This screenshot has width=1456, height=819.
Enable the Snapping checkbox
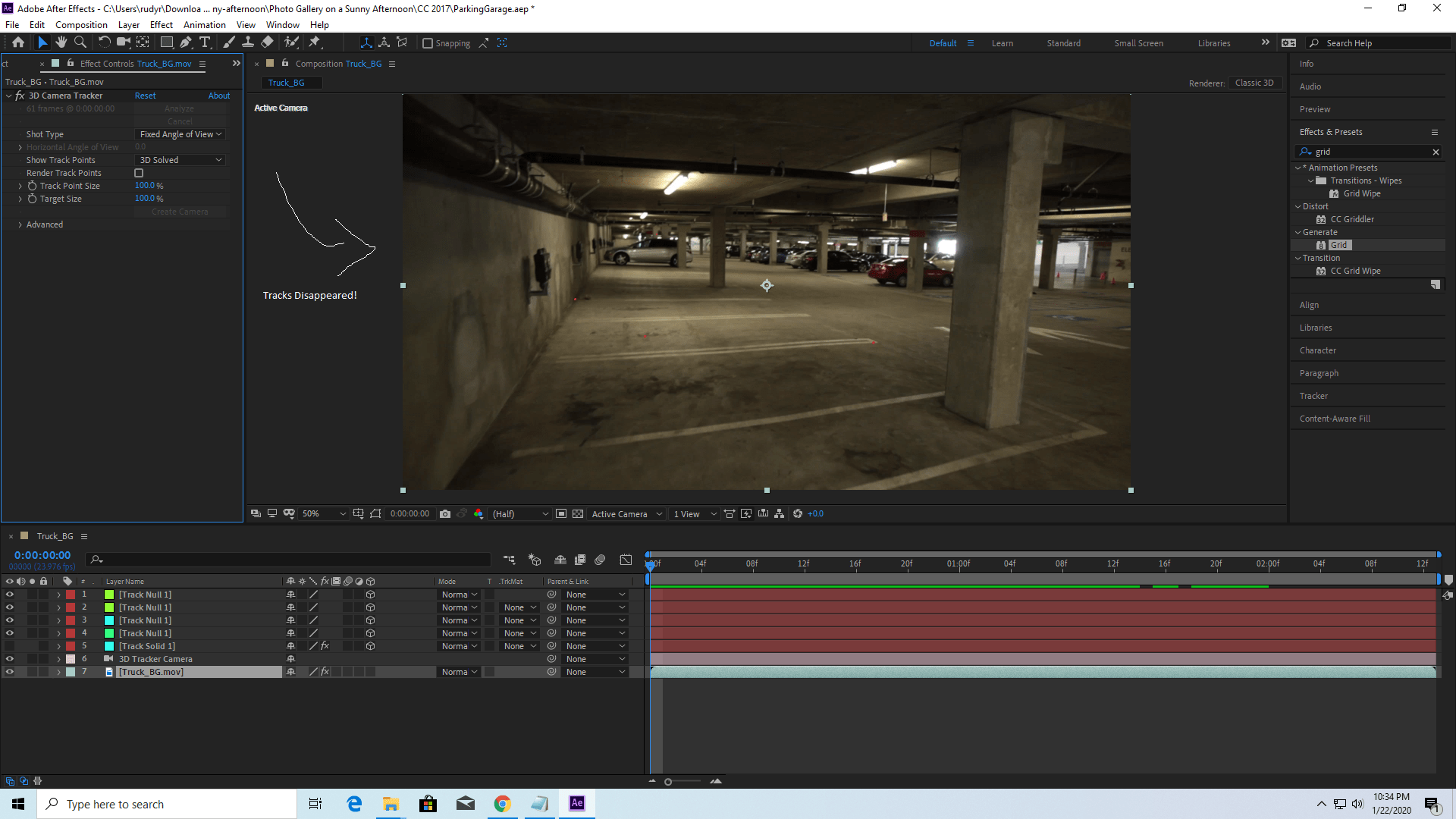click(428, 43)
